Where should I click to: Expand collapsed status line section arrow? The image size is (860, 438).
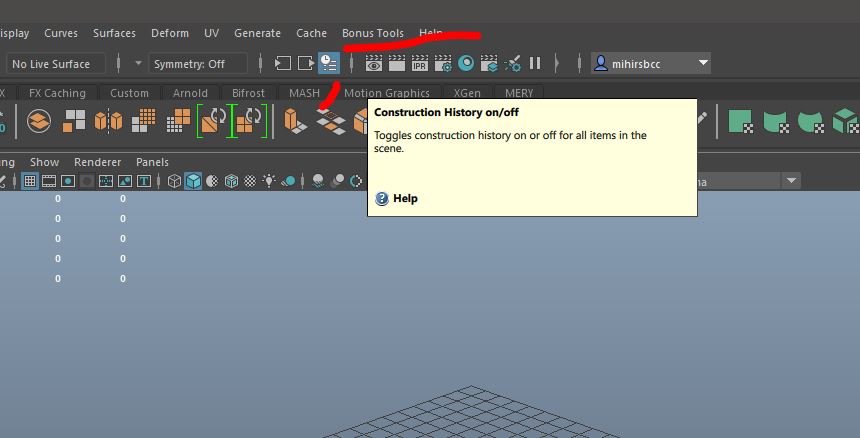[x=557, y=64]
